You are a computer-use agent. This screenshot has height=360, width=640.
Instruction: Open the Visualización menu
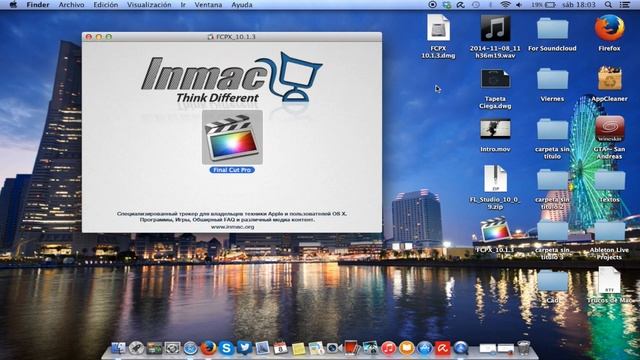[x=149, y=5]
